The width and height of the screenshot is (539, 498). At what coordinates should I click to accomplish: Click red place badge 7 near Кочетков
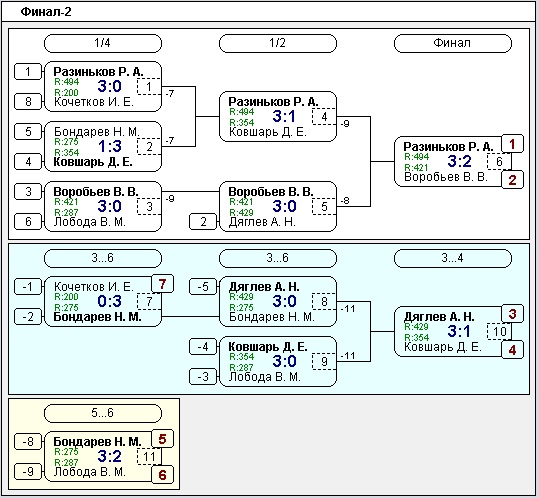click(162, 284)
